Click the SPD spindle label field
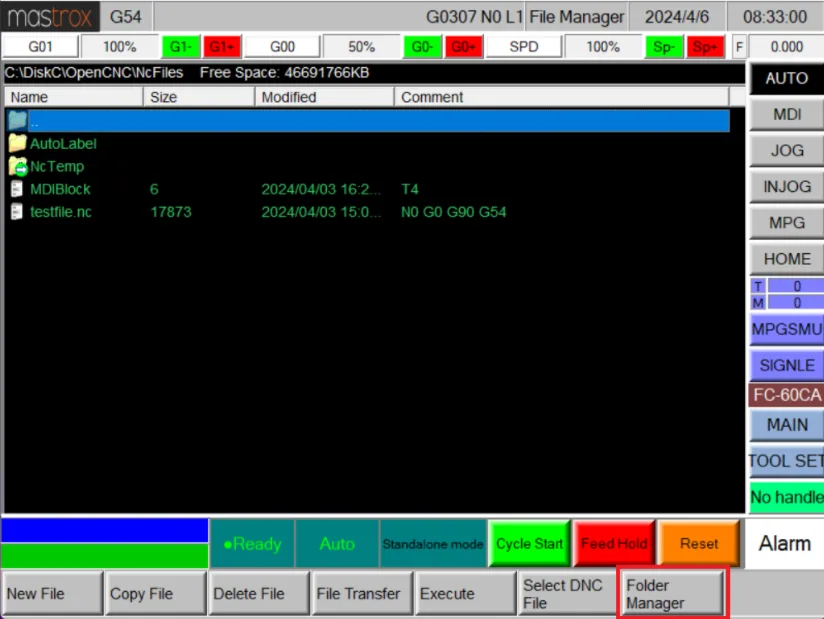 coord(524,47)
